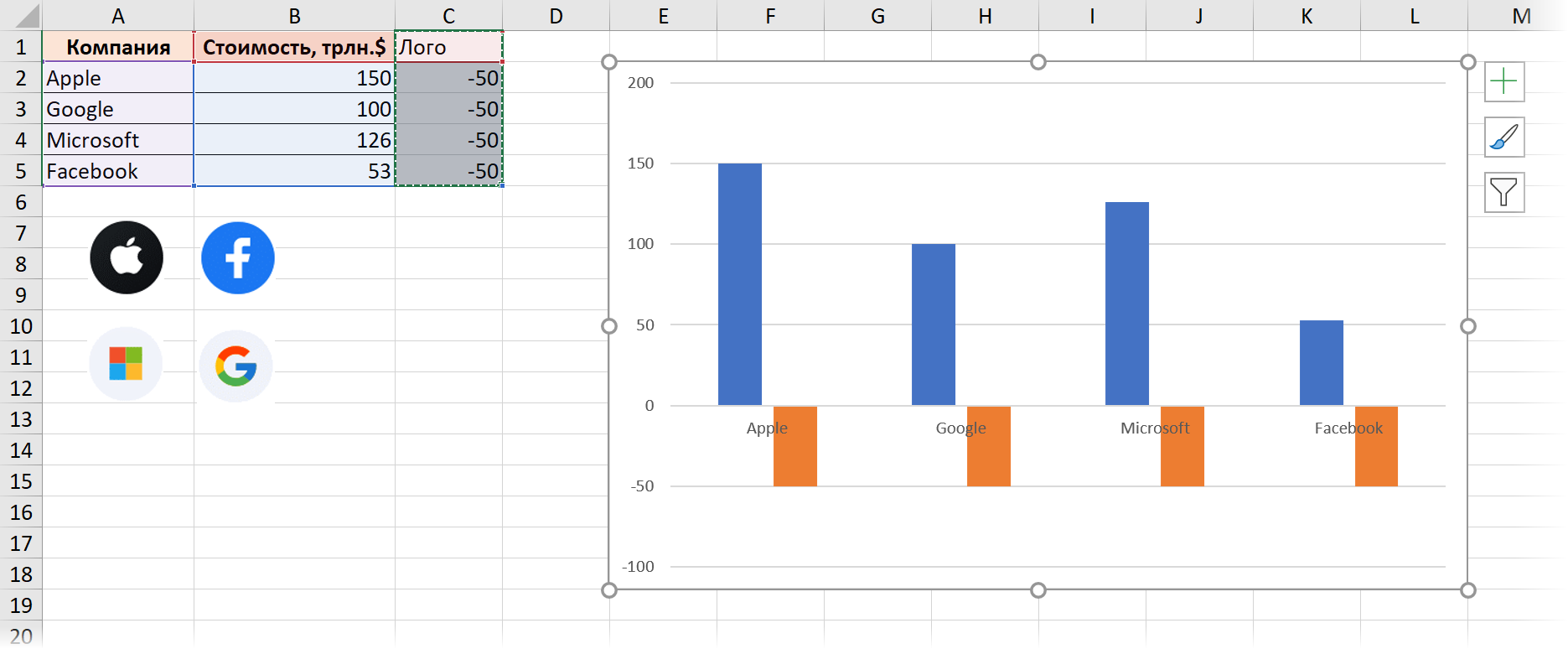Select the Лого header cell
This screenshot has width=1568, height=649.
[448, 47]
